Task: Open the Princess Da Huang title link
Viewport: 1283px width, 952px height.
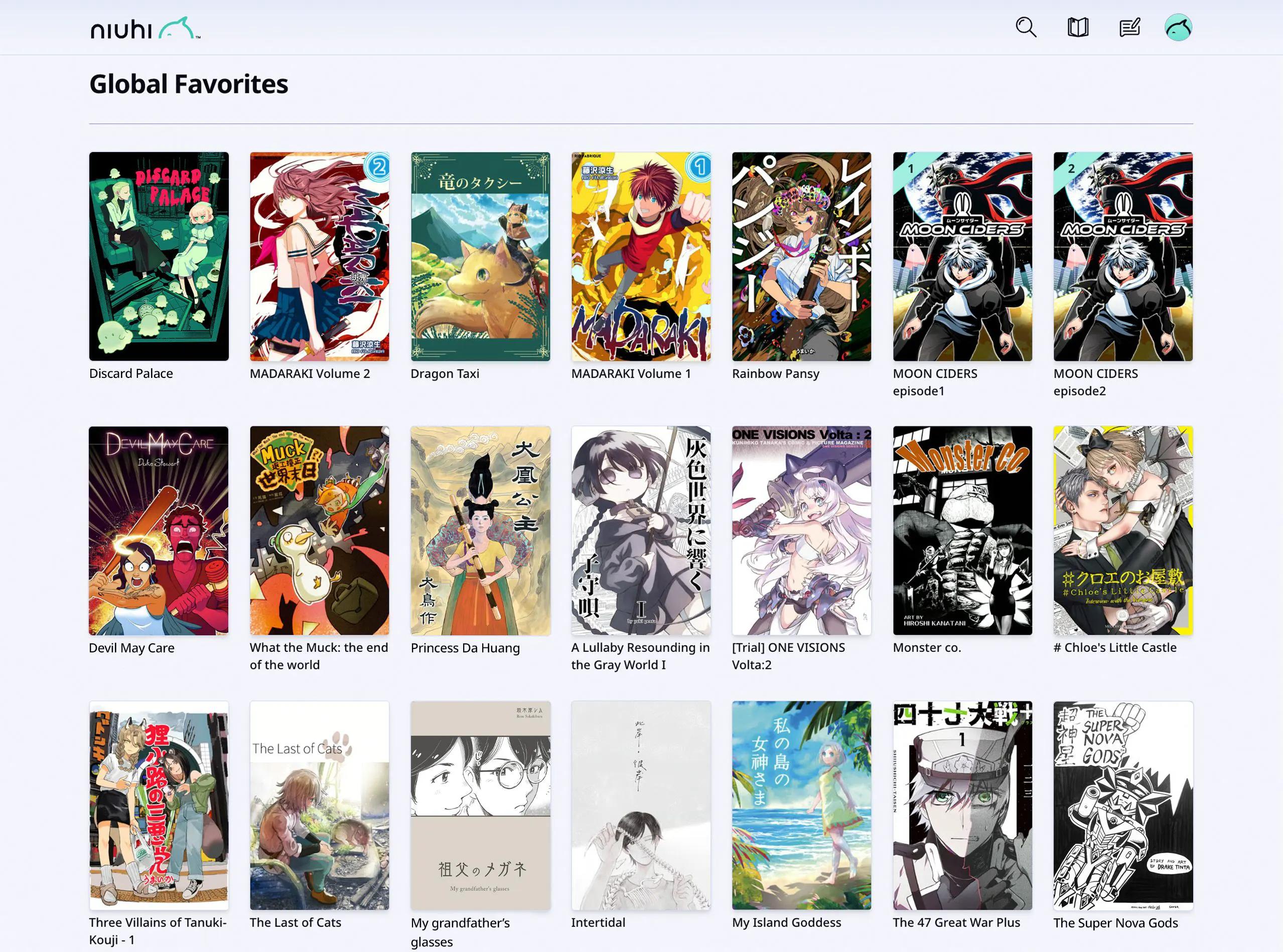Action: (x=465, y=648)
